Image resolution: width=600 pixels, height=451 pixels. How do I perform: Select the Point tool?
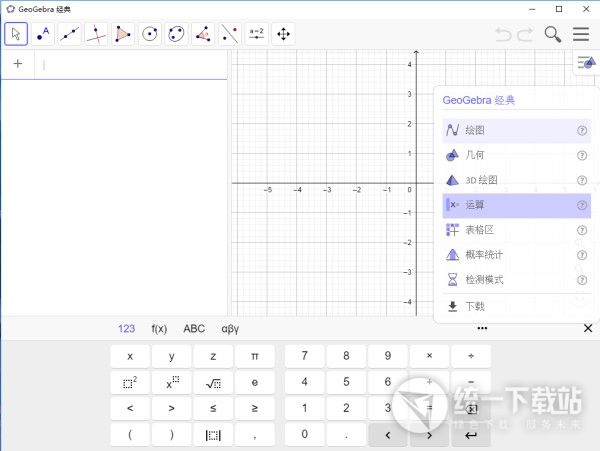(x=43, y=34)
